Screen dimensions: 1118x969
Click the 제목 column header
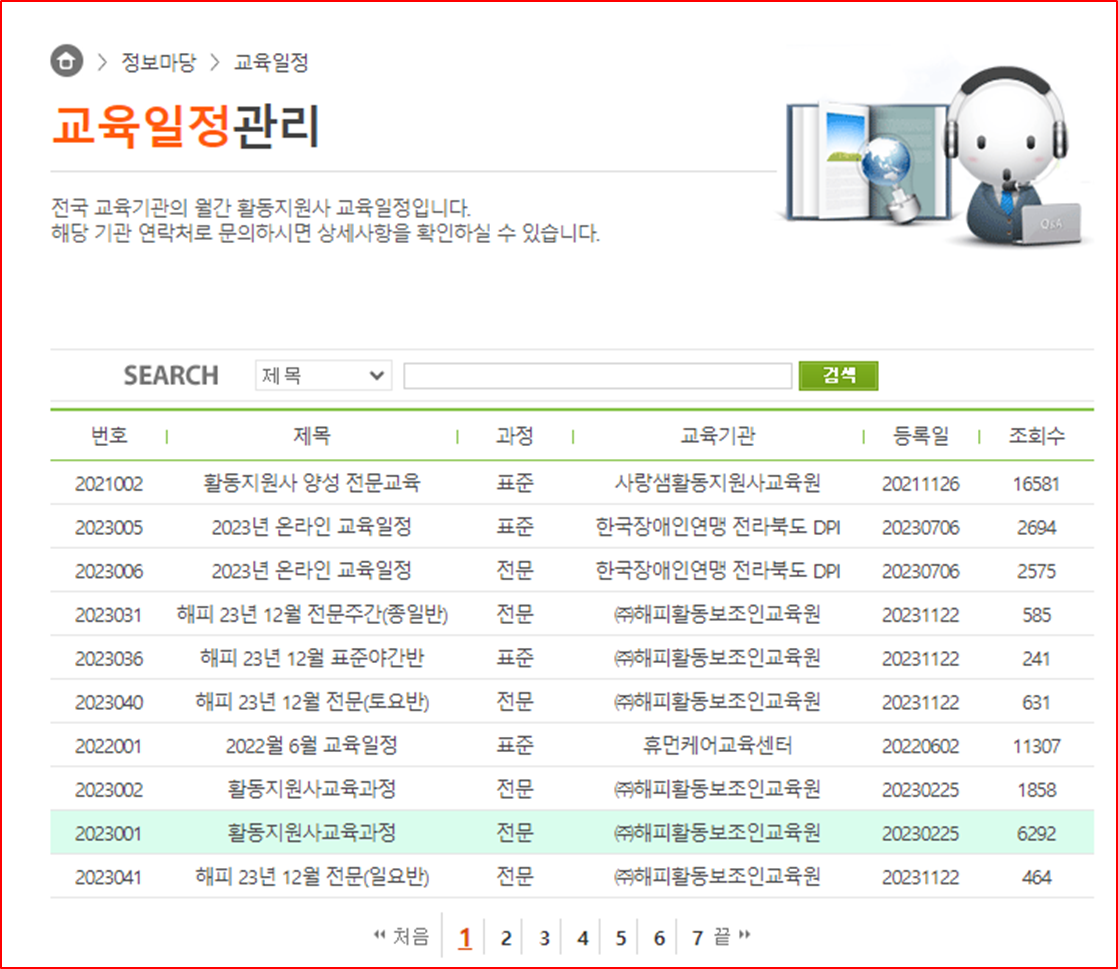click(x=312, y=435)
